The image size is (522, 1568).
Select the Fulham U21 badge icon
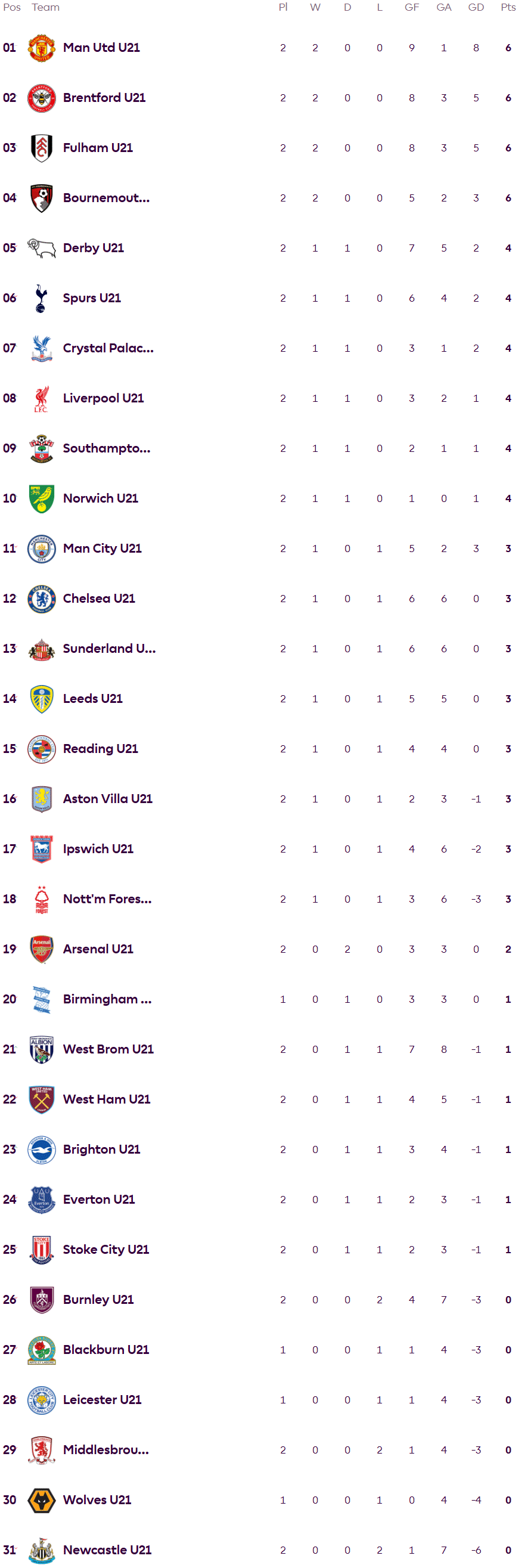pyautogui.click(x=41, y=148)
